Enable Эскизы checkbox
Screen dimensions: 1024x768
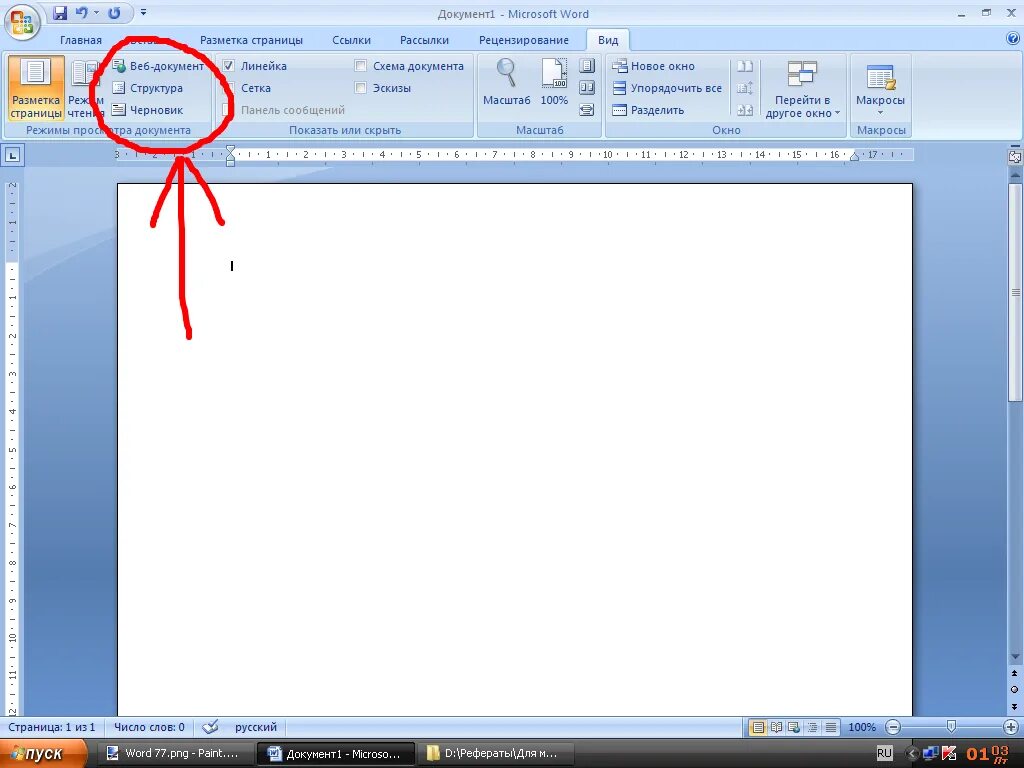pyautogui.click(x=360, y=88)
